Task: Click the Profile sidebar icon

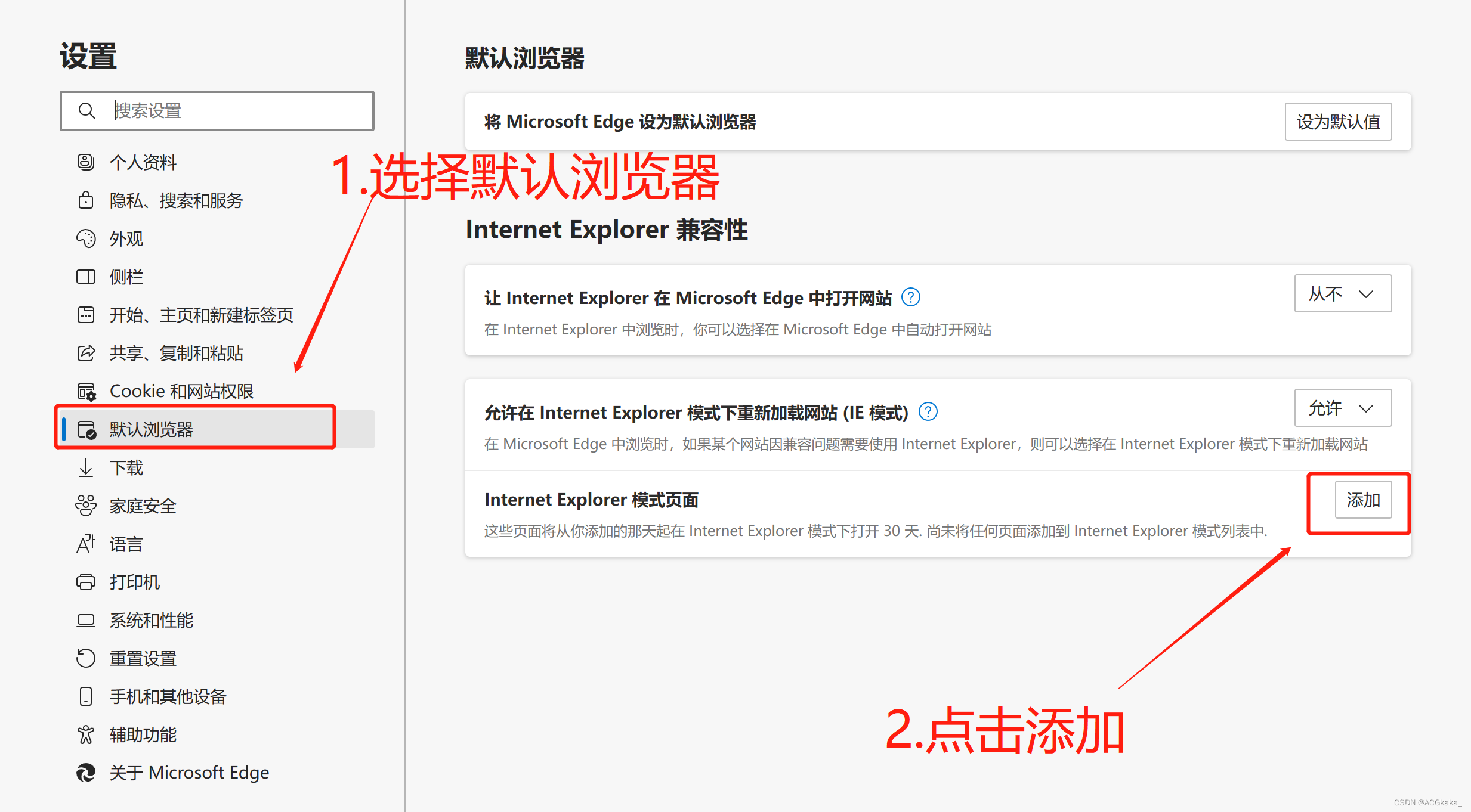Action: (x=86, y=162)
